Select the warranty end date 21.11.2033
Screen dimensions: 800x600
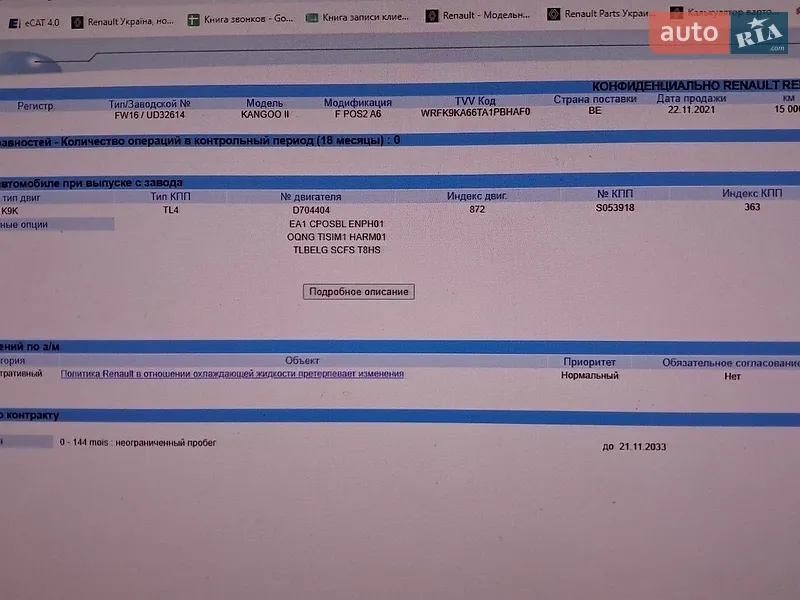(642, 447)
